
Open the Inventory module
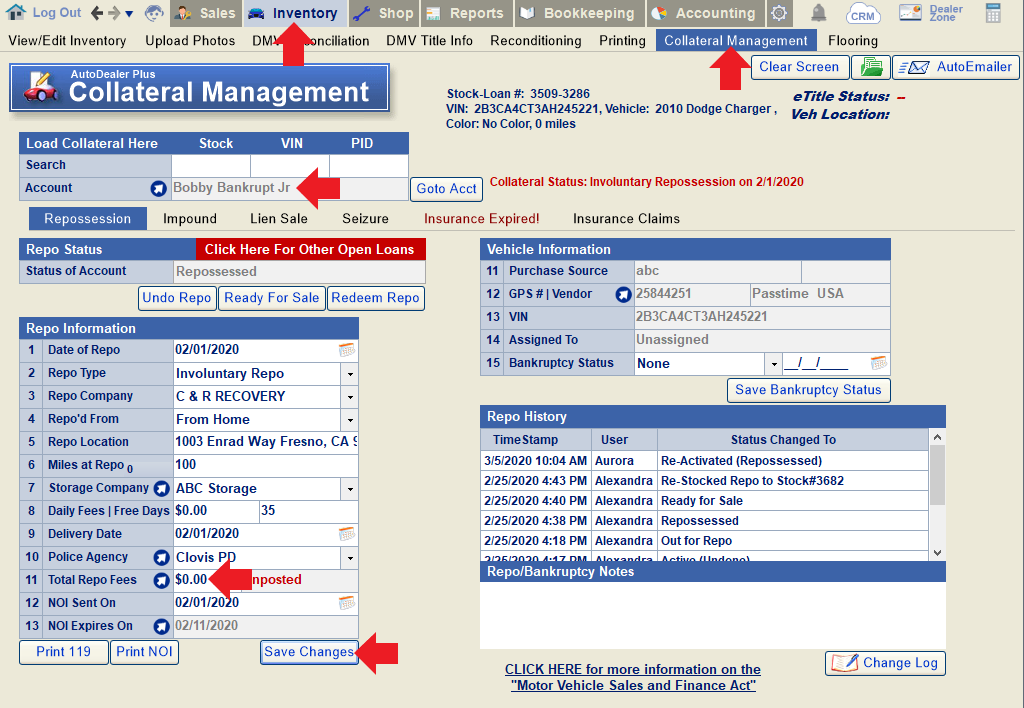(x=293, y=13)
